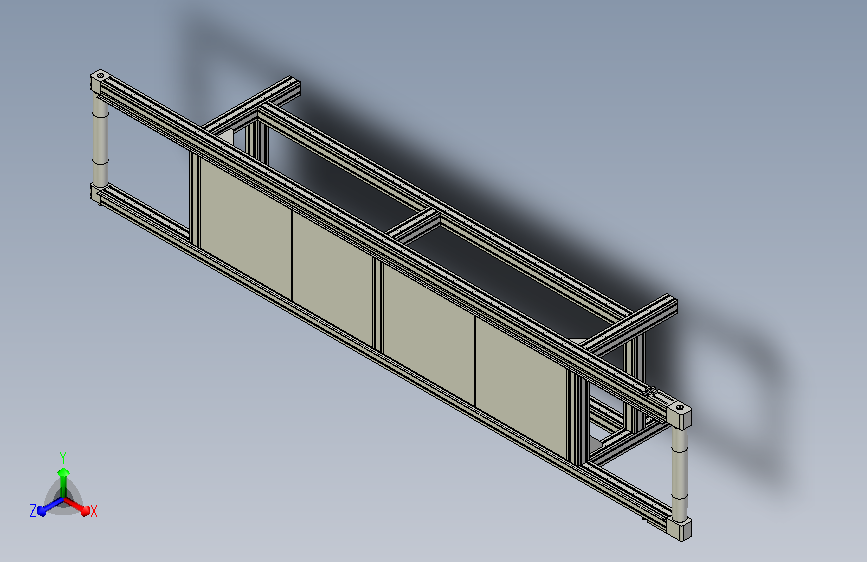Select the left cylindrical post of the frame

tap(100, 141)
